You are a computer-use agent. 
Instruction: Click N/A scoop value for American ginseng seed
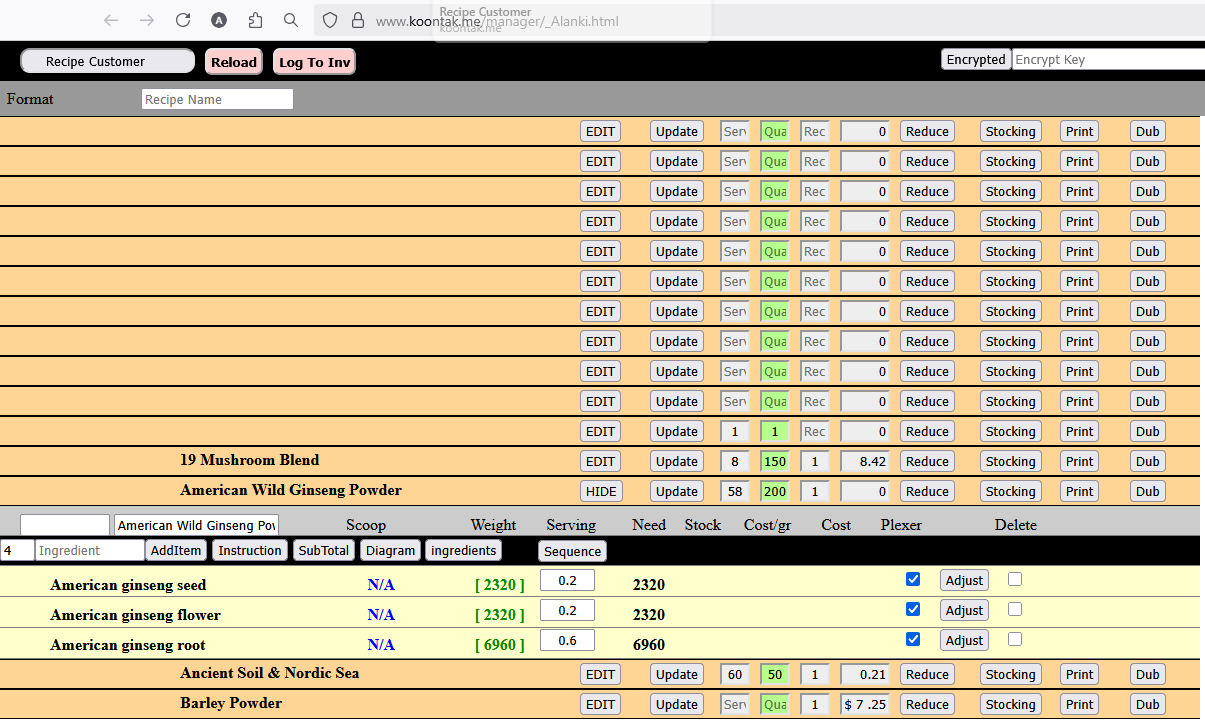coord(381,585)
